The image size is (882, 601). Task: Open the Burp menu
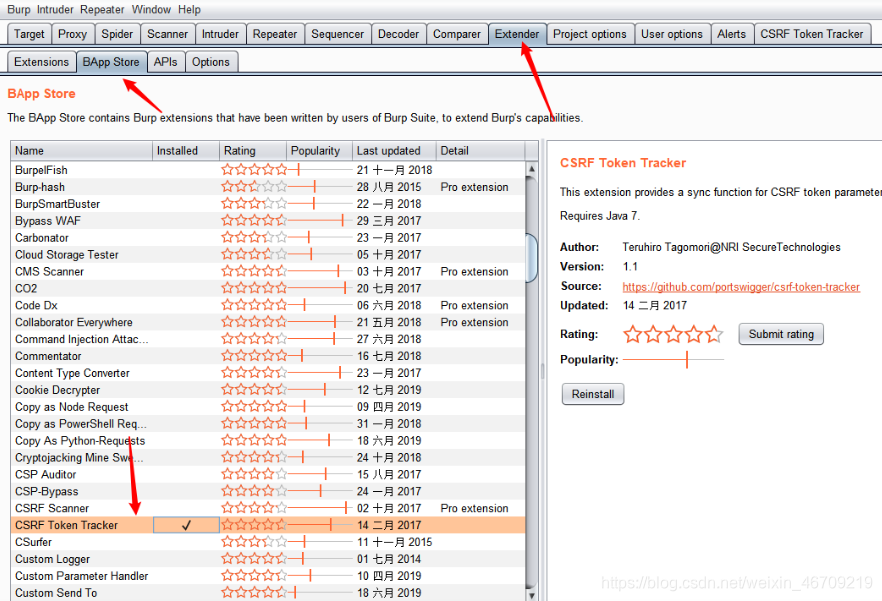(19, 10)
